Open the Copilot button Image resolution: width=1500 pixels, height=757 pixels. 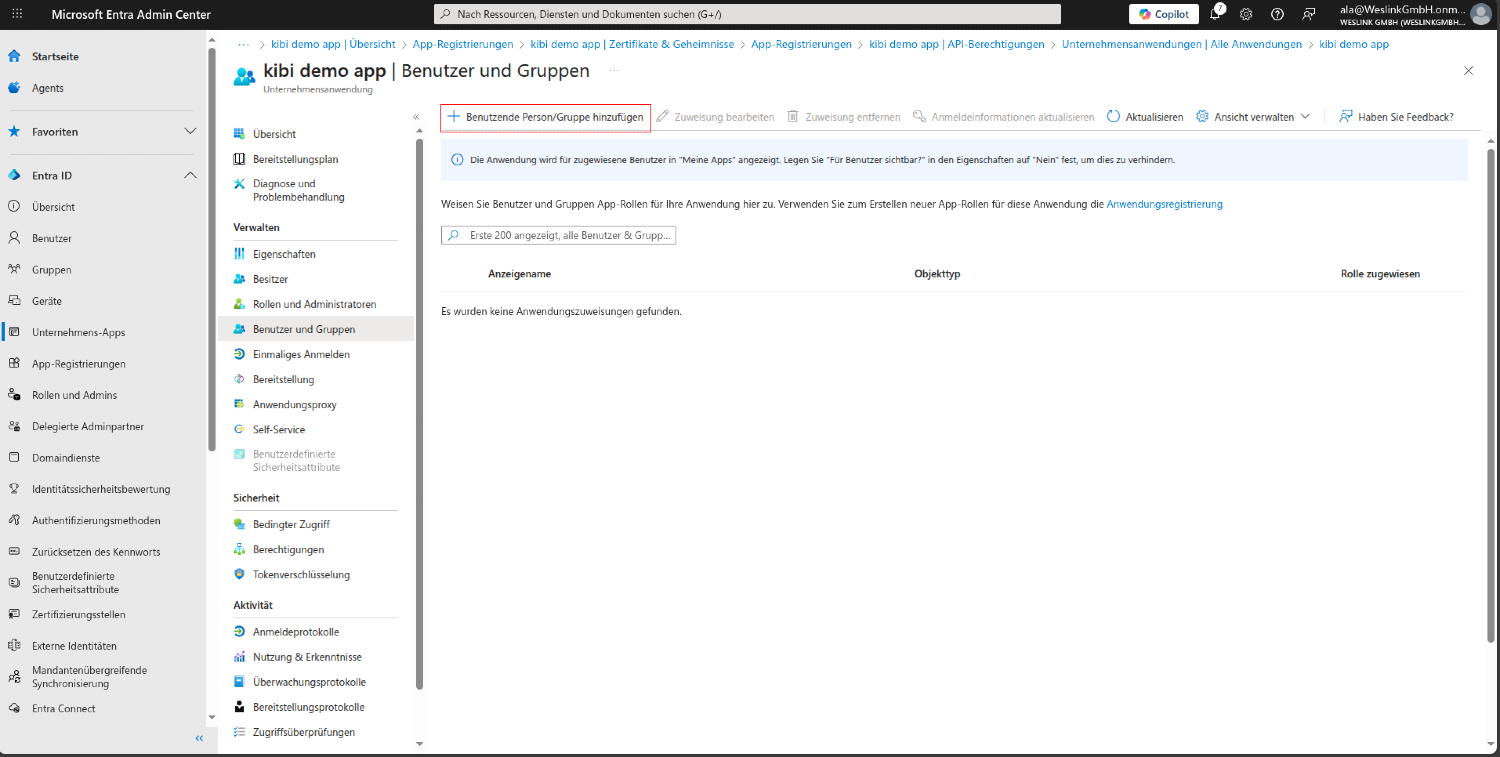point(1164,14)
